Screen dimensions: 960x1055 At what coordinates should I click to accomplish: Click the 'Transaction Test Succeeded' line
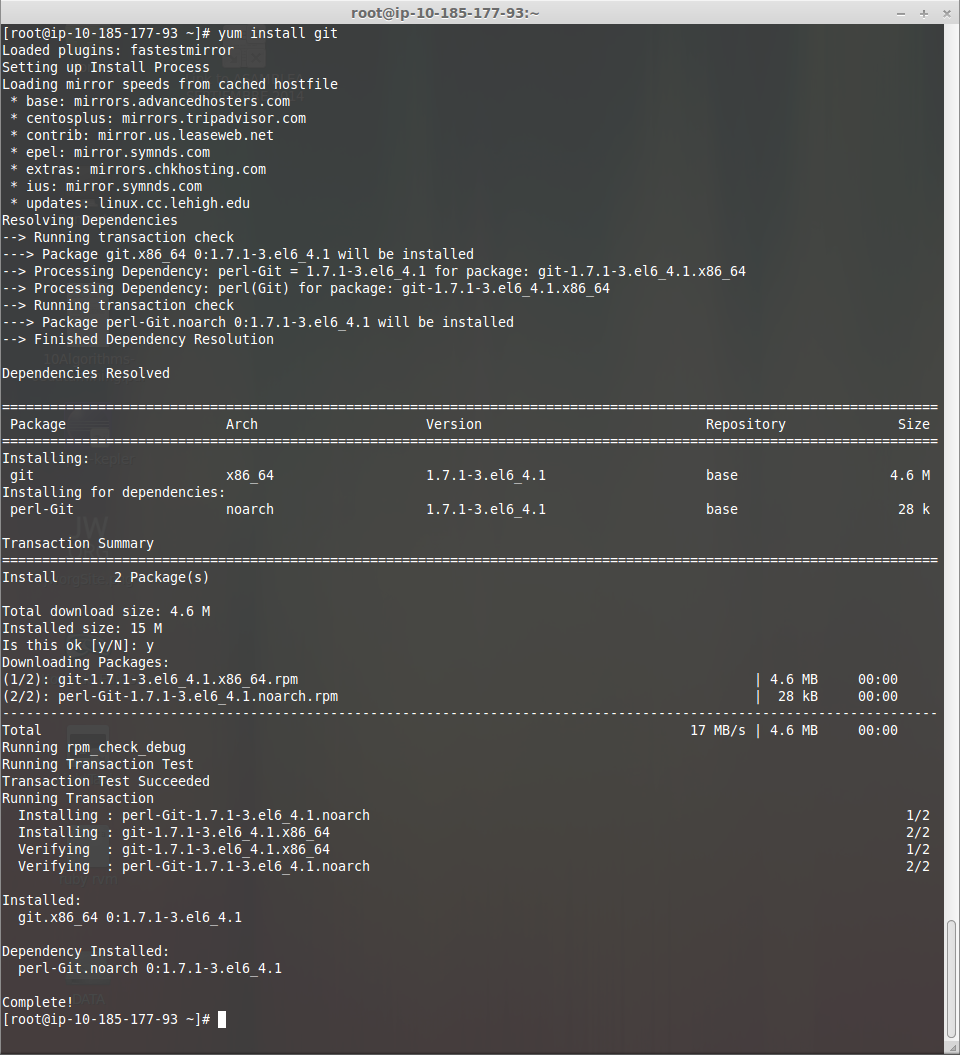[106, 781]
